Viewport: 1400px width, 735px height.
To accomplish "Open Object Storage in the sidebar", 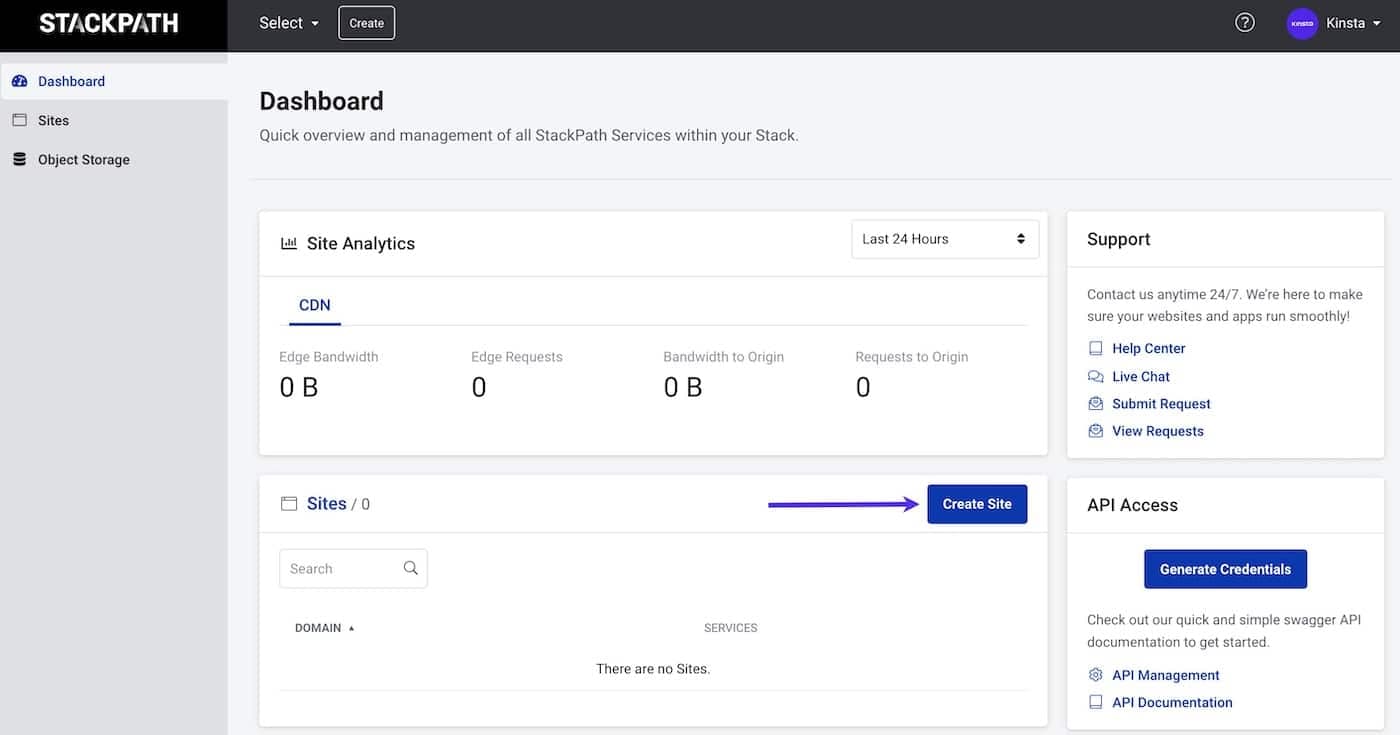I will 84,159.
